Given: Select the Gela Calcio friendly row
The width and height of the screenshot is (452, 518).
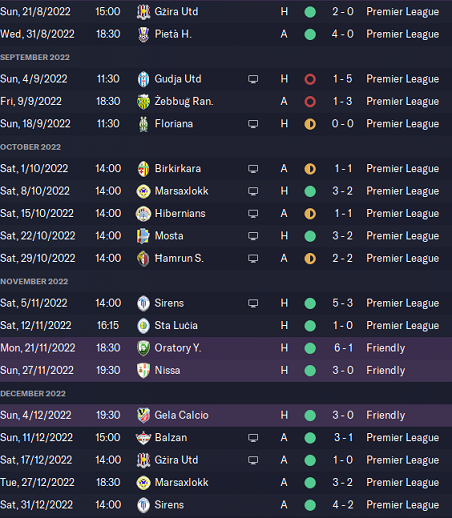Looking at the screenshot, I should coord(226,415).
